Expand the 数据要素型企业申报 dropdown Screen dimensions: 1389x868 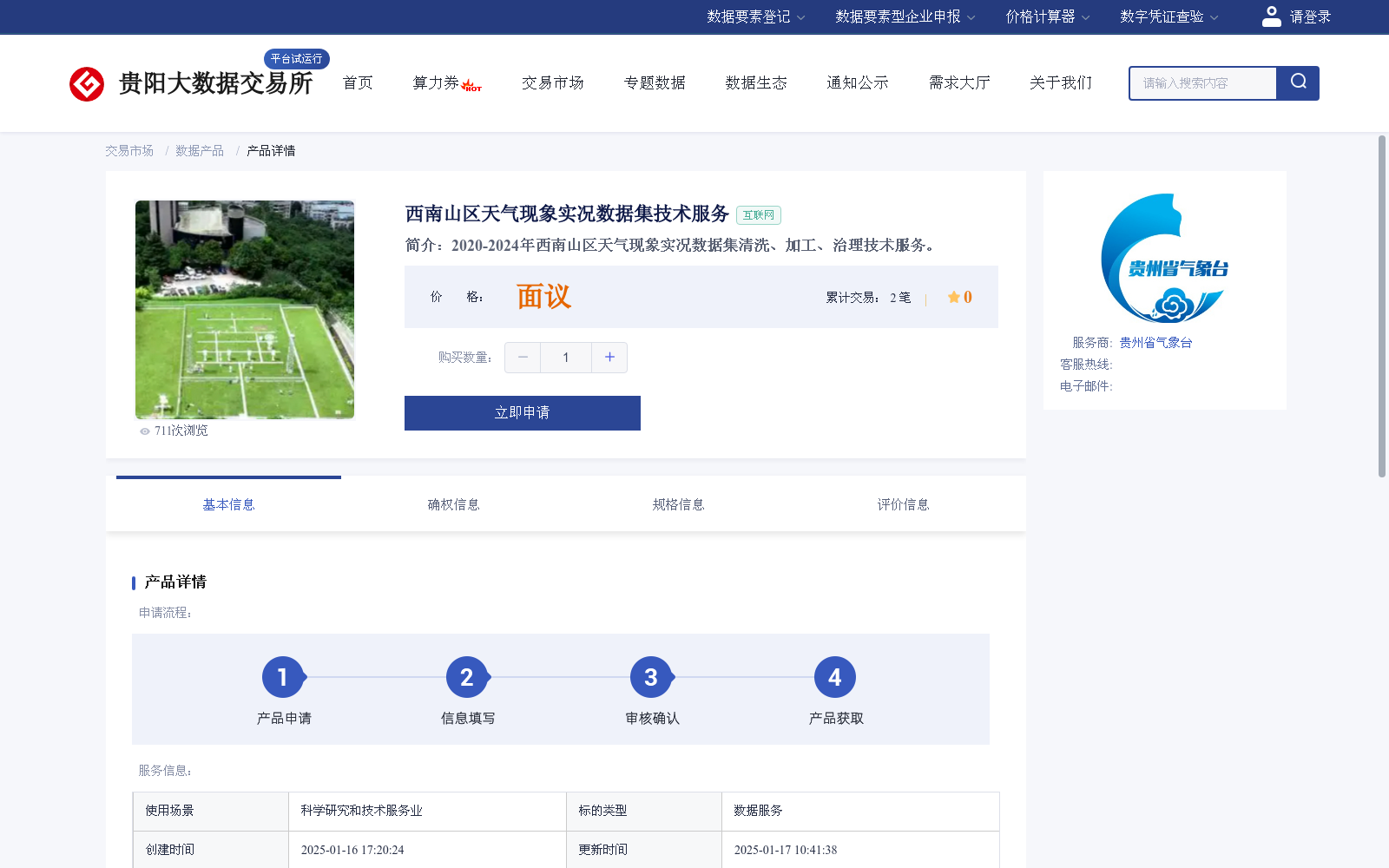coord(905,16)
